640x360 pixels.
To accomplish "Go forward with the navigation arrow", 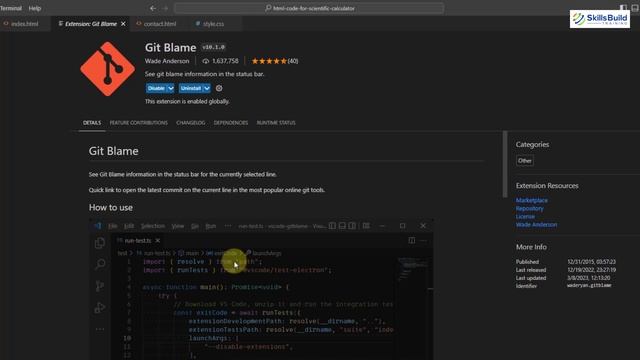I will (x=165, y=8).
